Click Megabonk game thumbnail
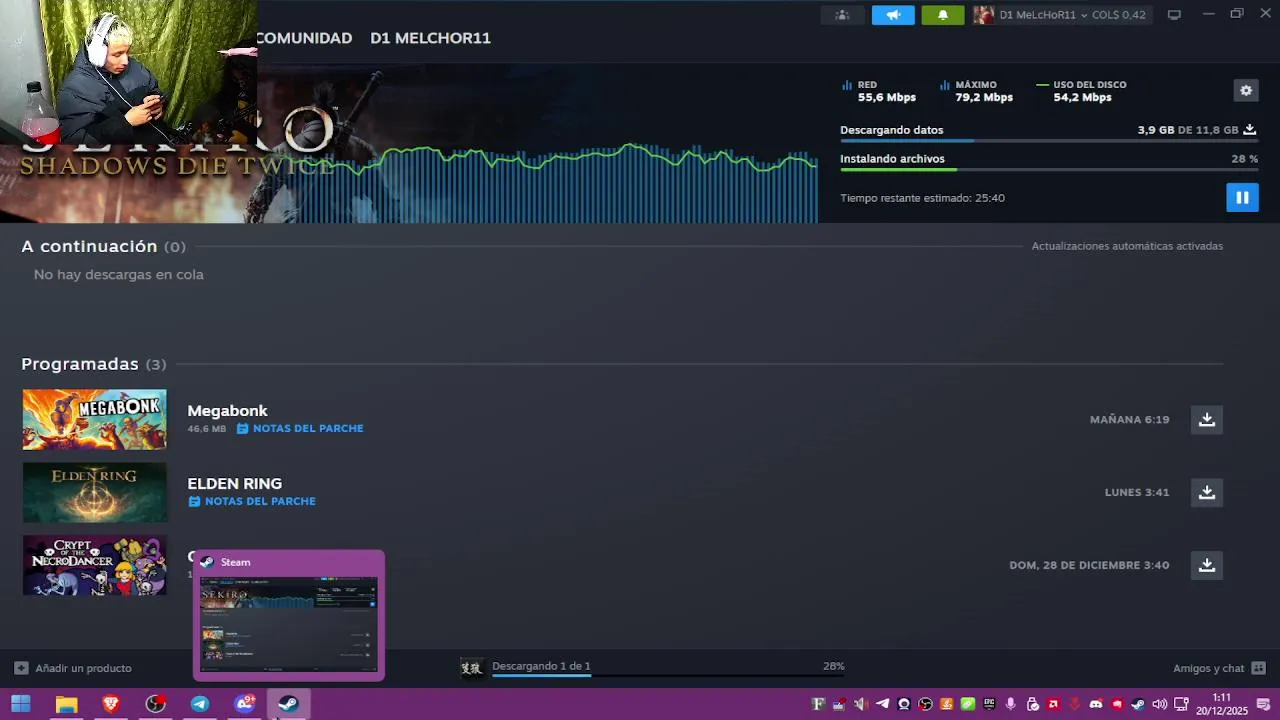The image size is (1280, 720). tap(95, 419)
